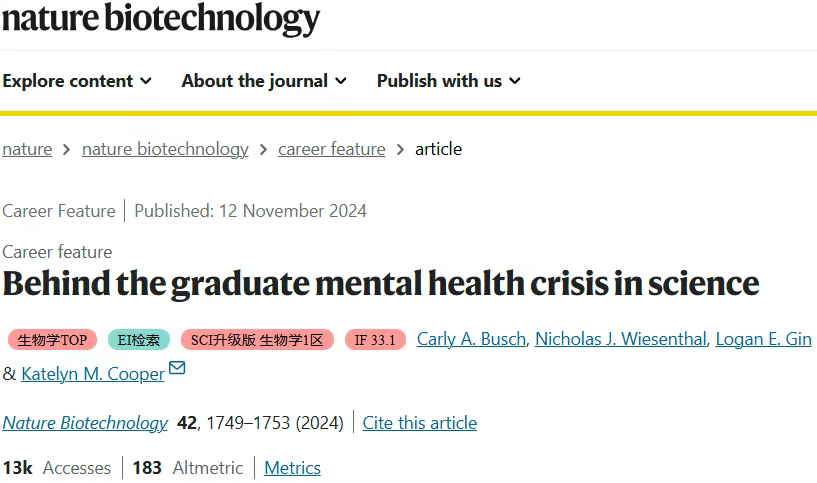The image size is (817, 483).
Task: View article Metrics link
Action: [292, 468]
